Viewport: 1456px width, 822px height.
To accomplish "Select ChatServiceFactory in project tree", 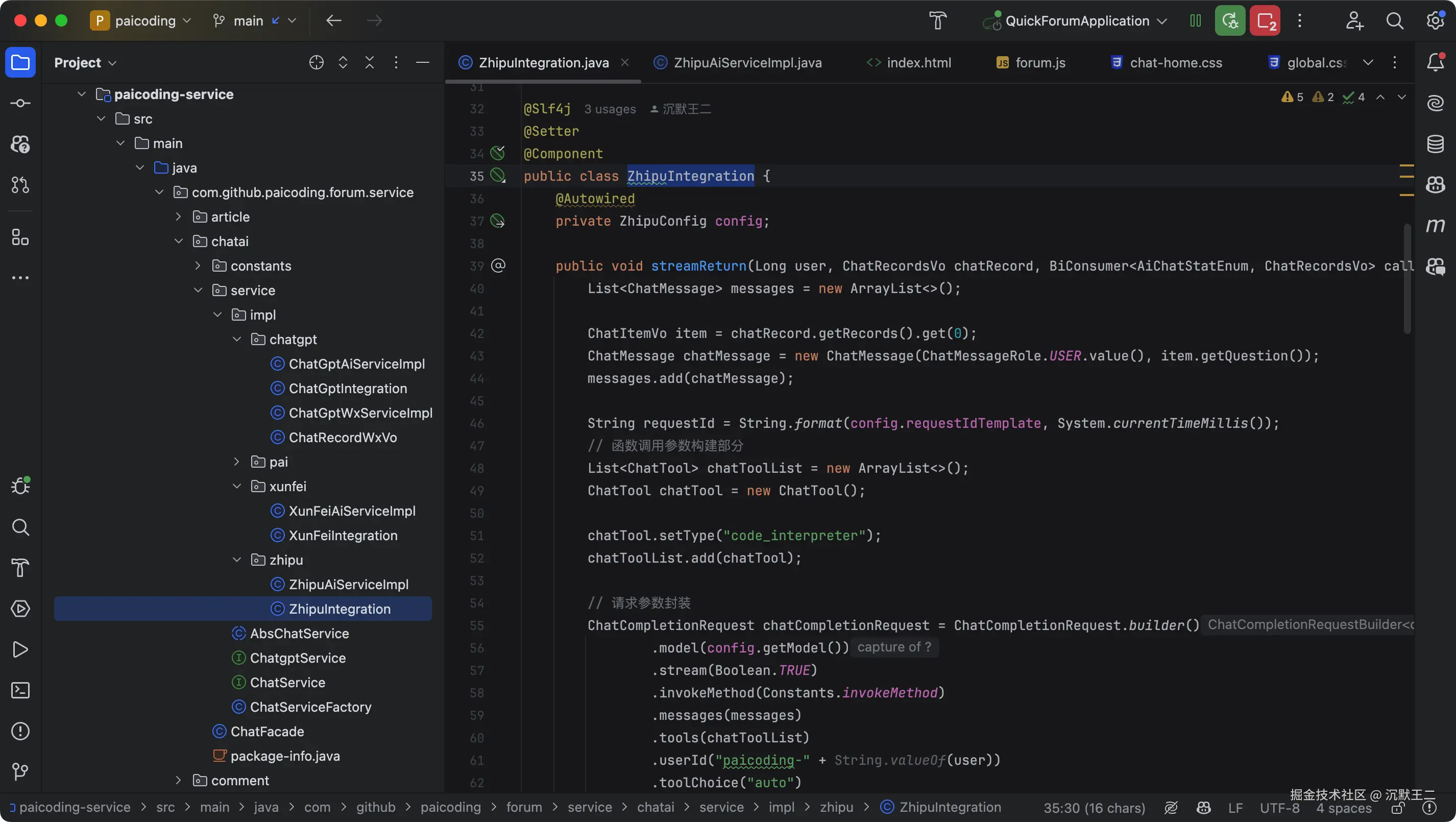I will point(310,707).
